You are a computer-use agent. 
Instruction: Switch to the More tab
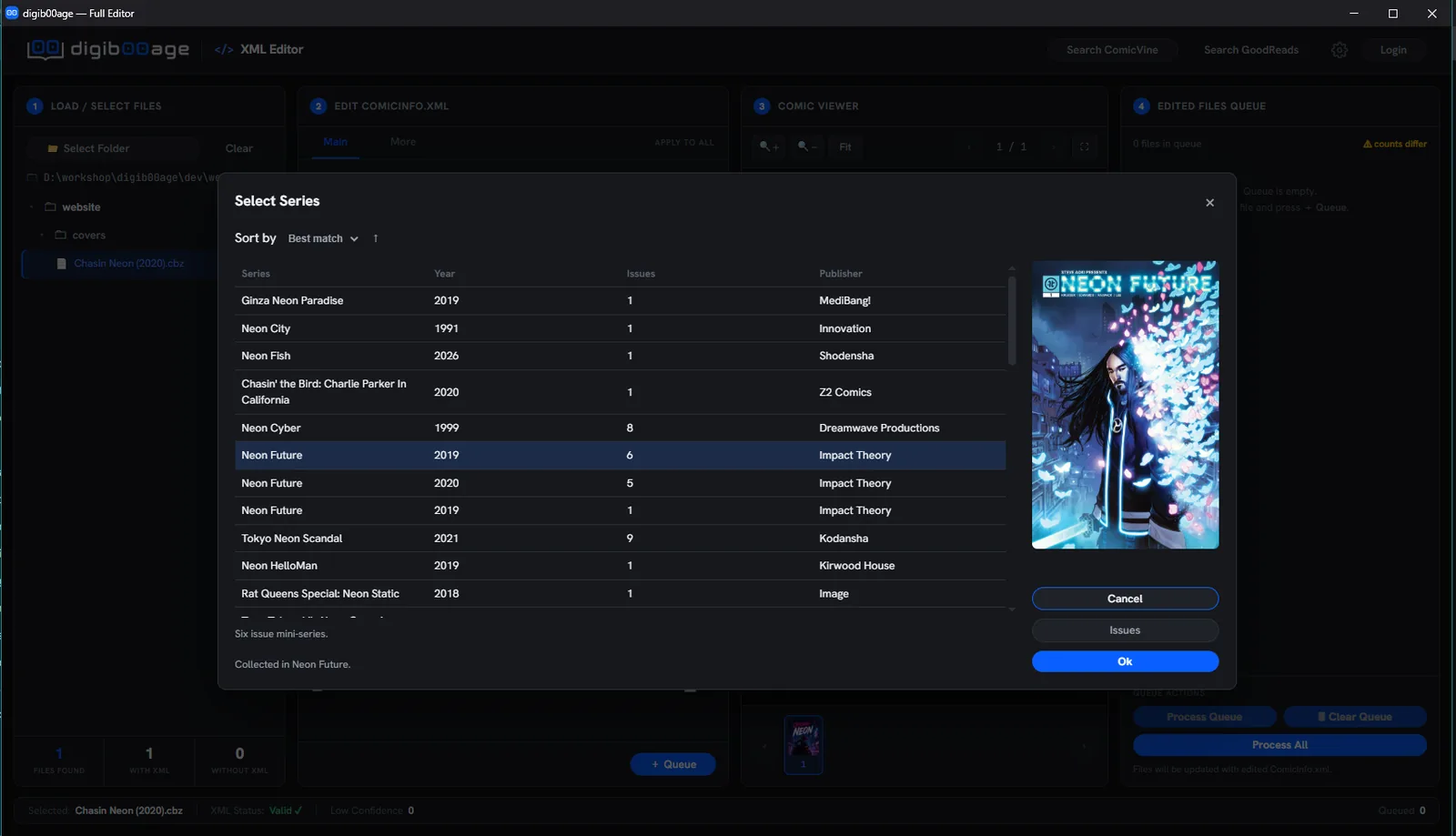point(403,142)
